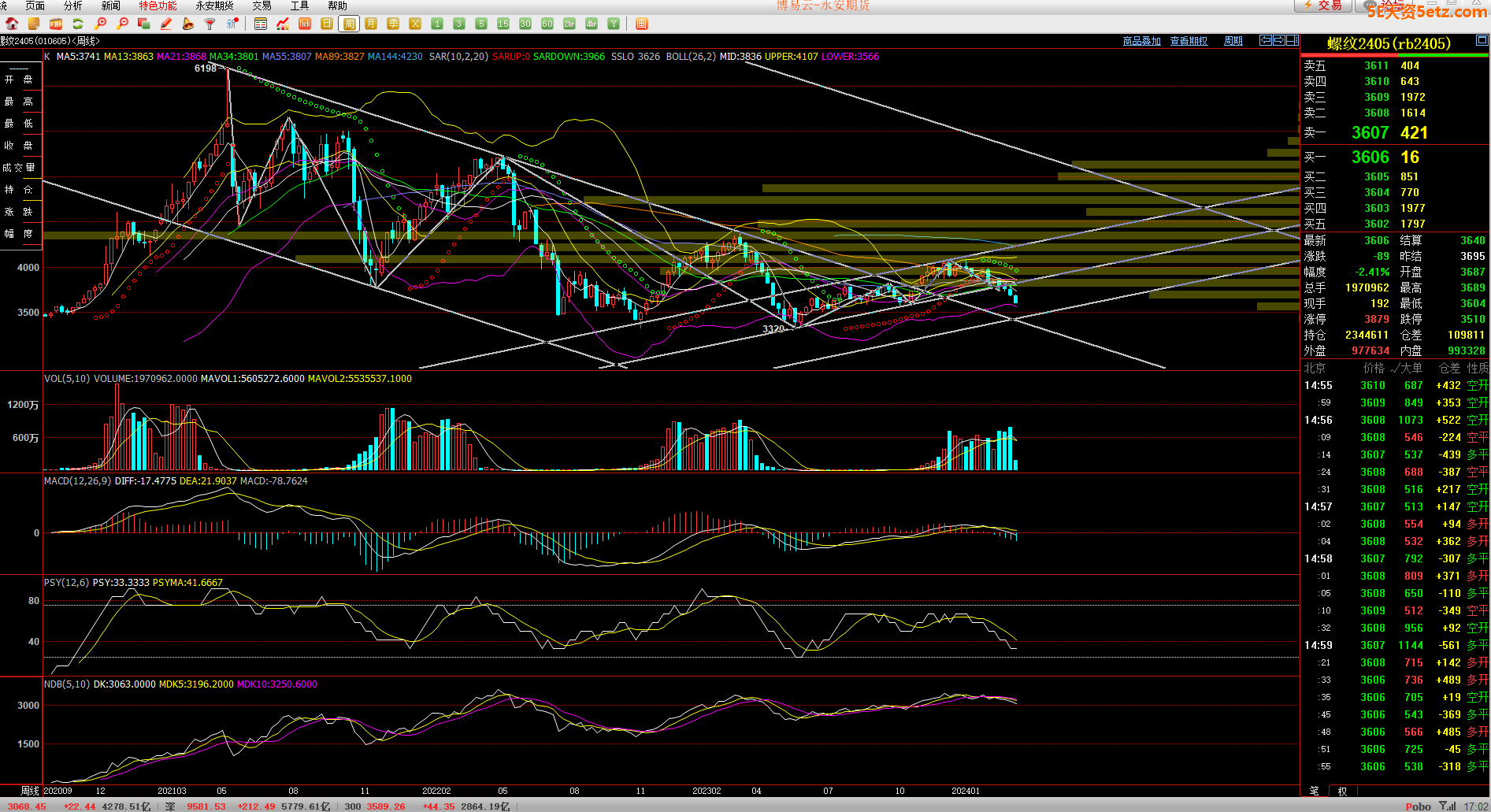Click the green refresh arrows icon

click(78, 24)
